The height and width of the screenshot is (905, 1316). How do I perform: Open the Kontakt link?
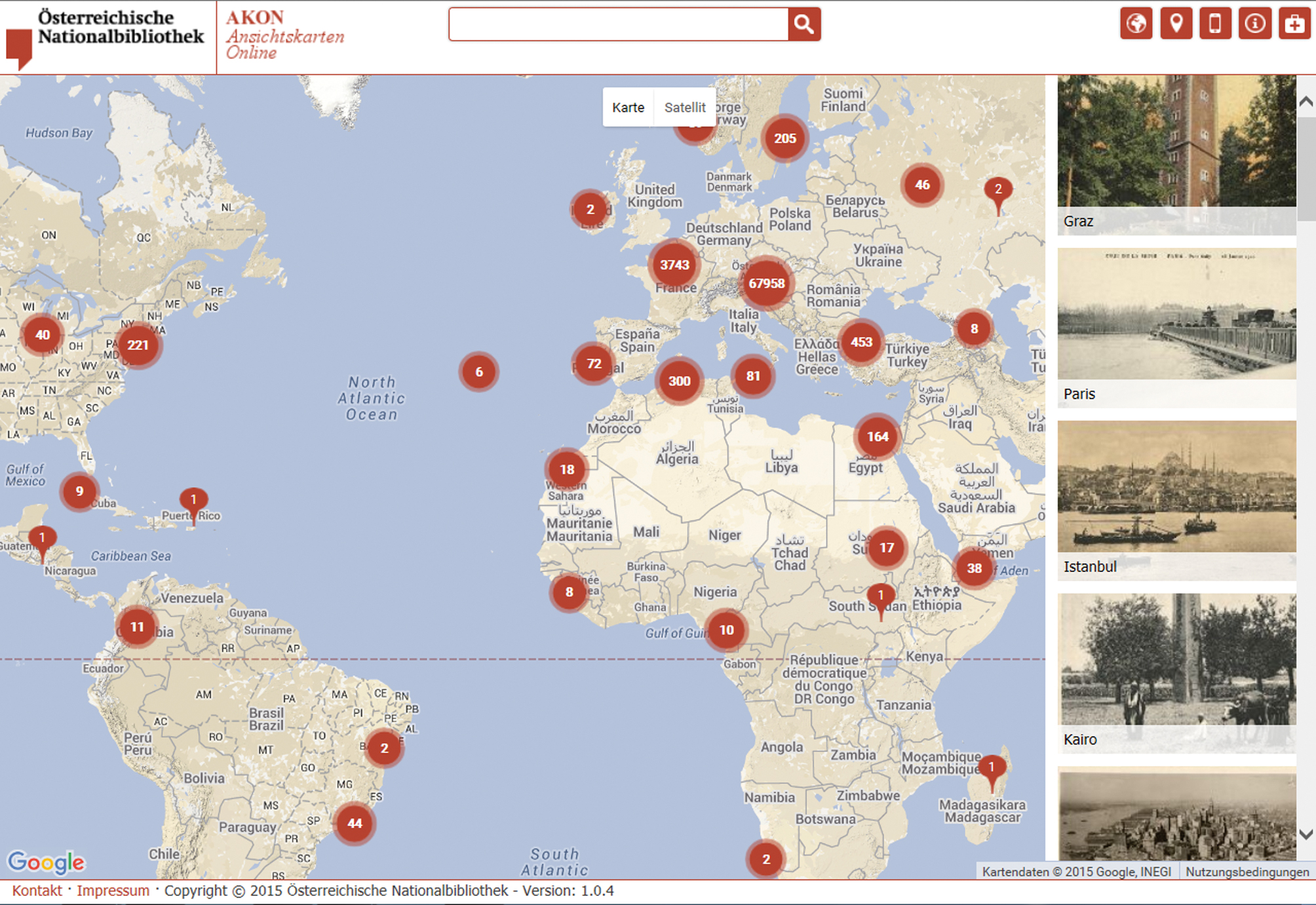(x=37, y=891)
